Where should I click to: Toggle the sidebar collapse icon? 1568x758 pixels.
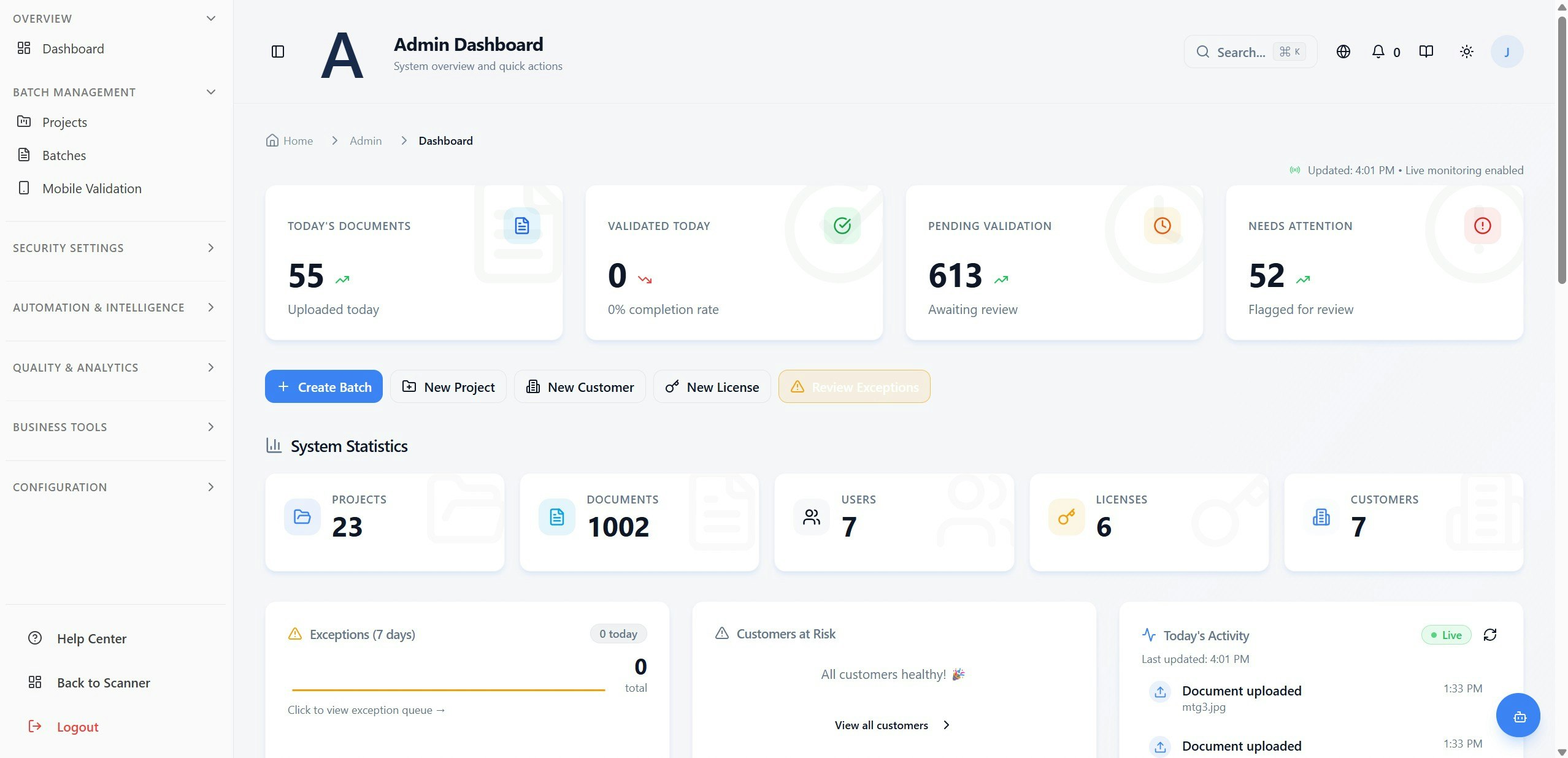point(278,52)
